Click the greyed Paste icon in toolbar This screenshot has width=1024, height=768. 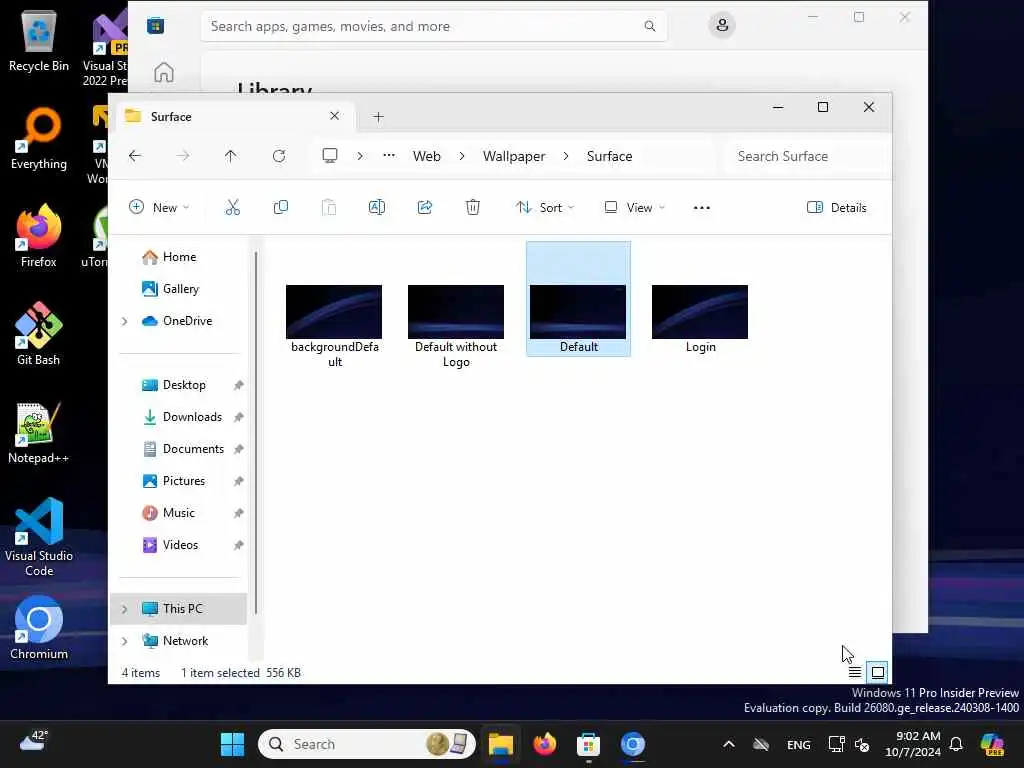329,208
